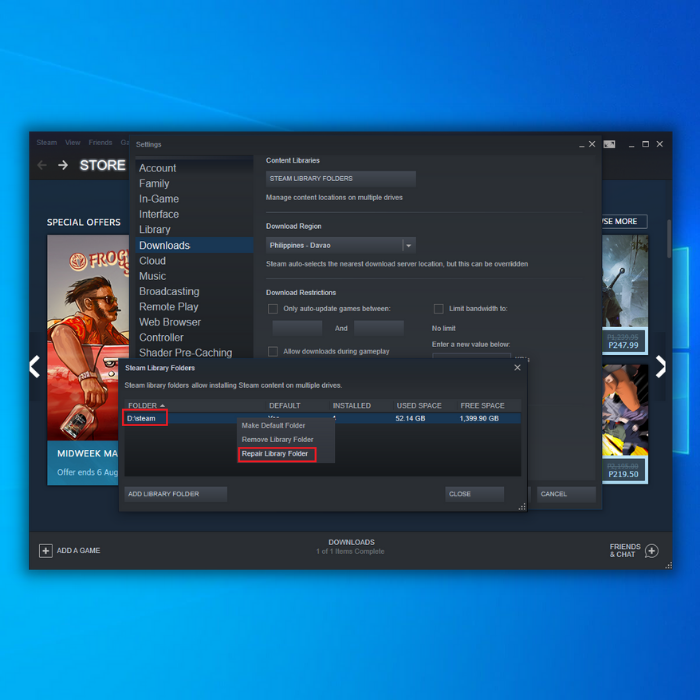The height and width of the screenshot is (700, 700).
Task: Show next special offer with right carousel arrow
Action: click(x=660, y=367)
